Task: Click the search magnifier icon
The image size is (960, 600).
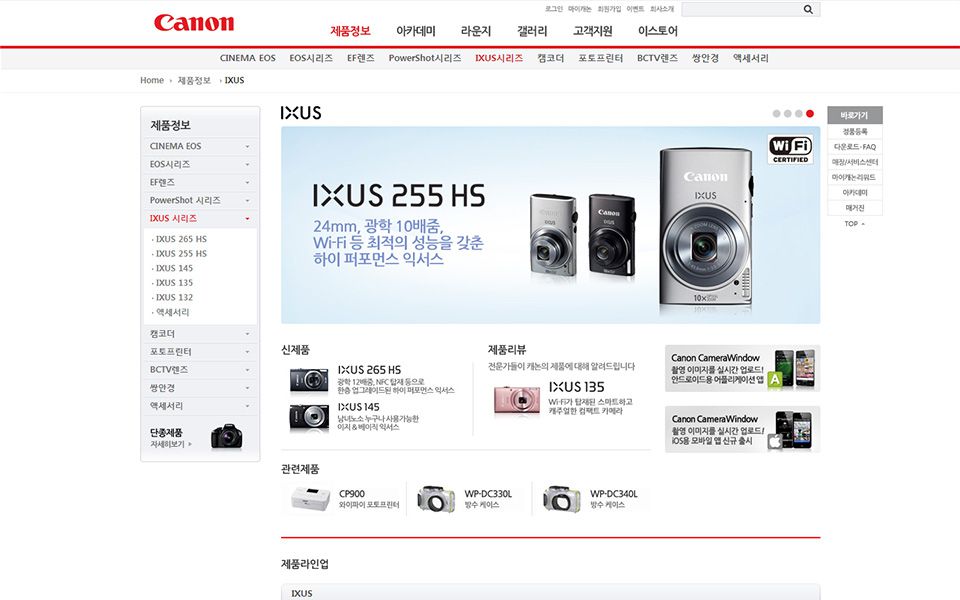Action: [808, 9]
